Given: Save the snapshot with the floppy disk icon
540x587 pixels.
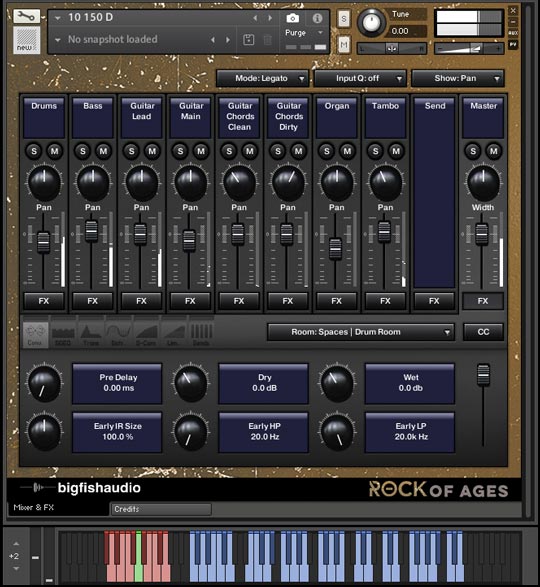Looking at the screenshot, I should [x=249, y=40].
